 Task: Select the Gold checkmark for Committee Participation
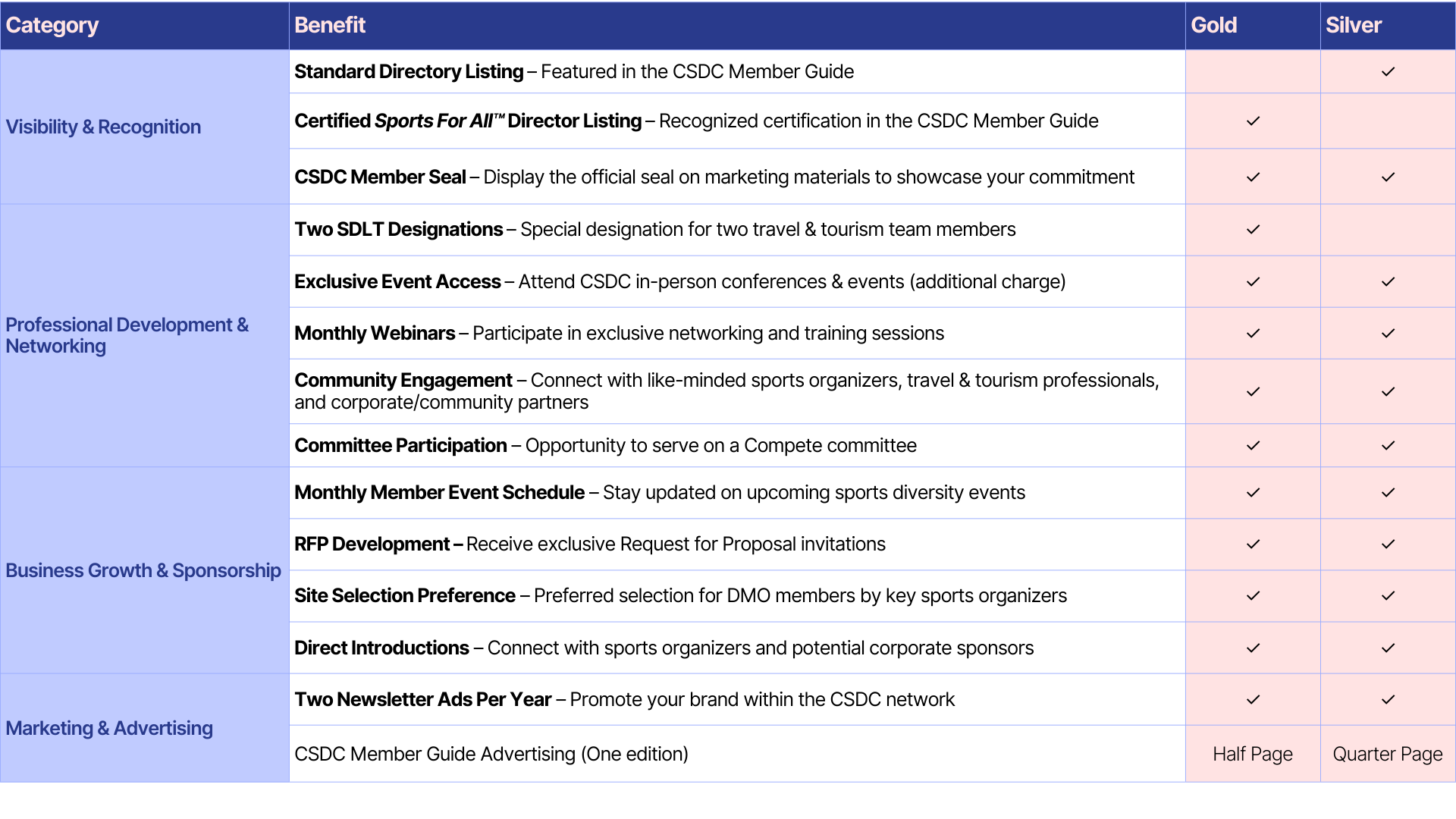(x=1253, y=446)
